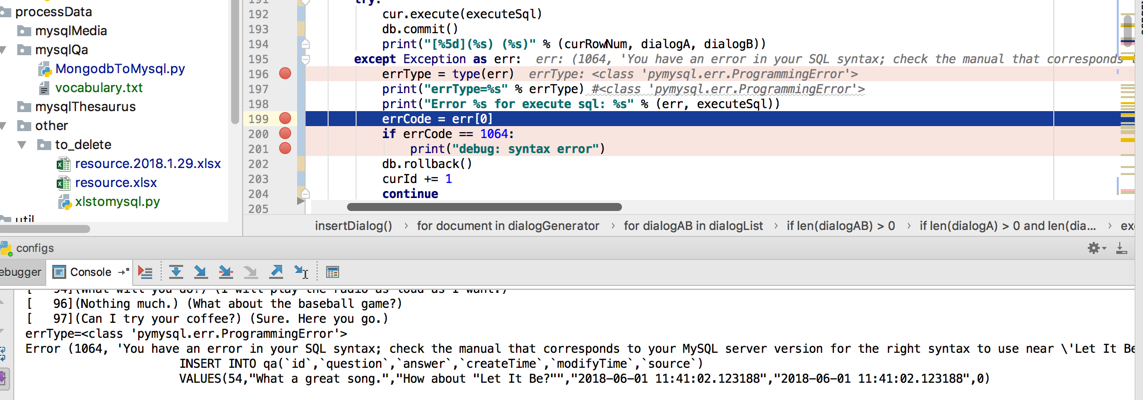This screenshot has height=400, width=1143.
Task: Select the mysqlThesaurus folder
Action: point(85,107)
